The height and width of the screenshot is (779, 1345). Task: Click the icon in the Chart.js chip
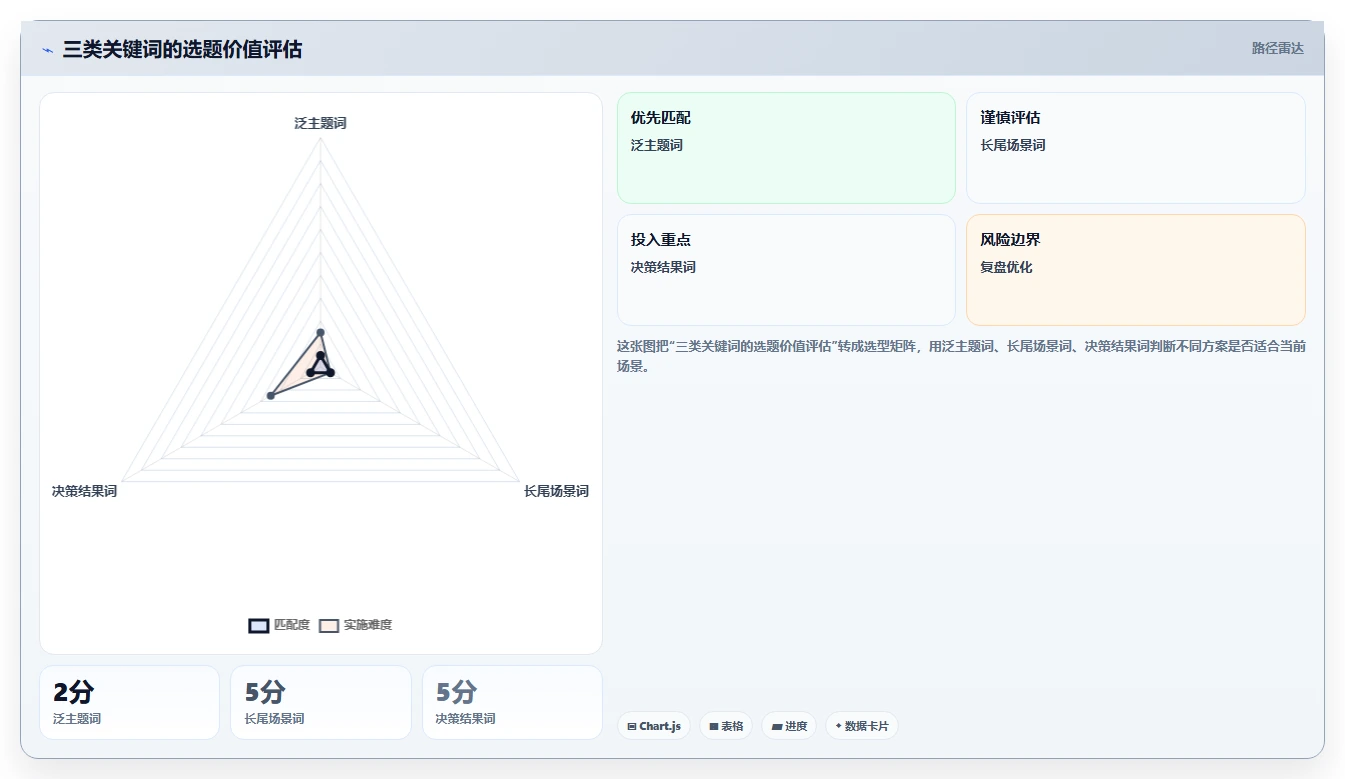point(632,726)
